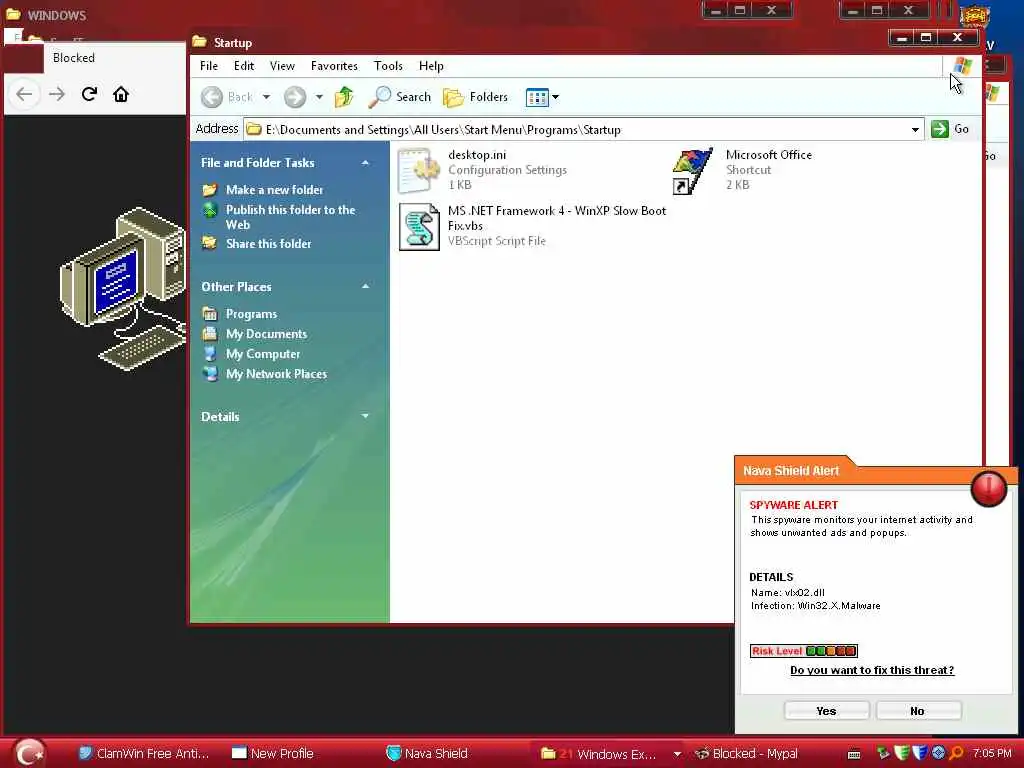Switch to ClamWin Free Antivirus taskbar button
The height and width of the screenshot is (768, 1024).
(144, 754)
